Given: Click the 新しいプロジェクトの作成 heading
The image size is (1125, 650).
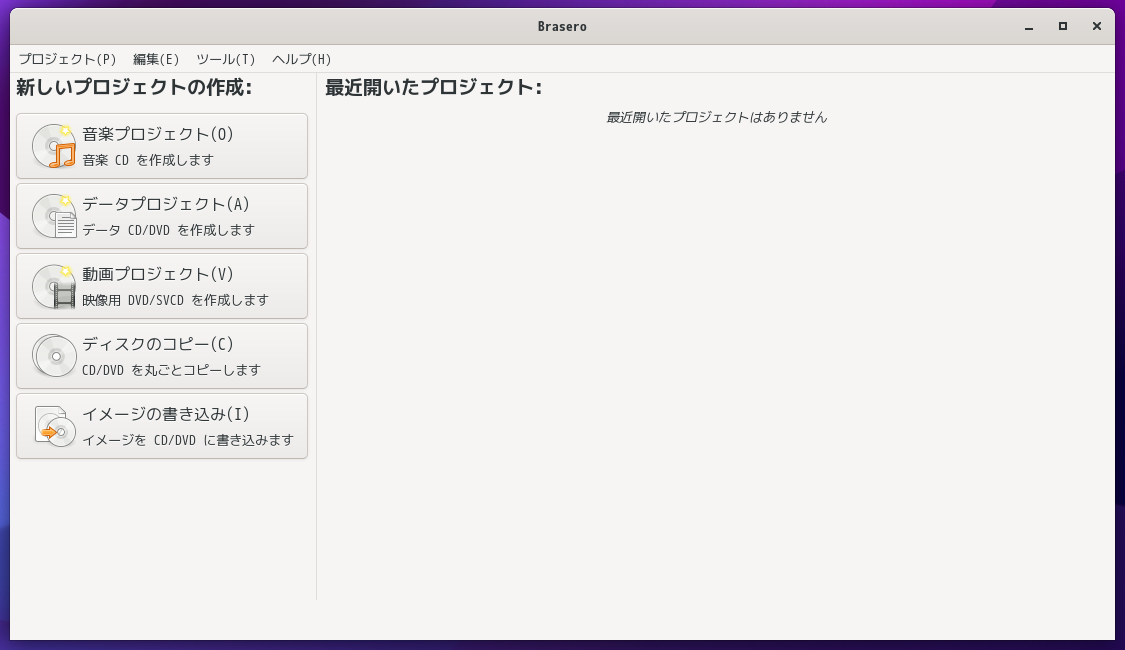Looking at the screenshot, I should click(134, 88).
